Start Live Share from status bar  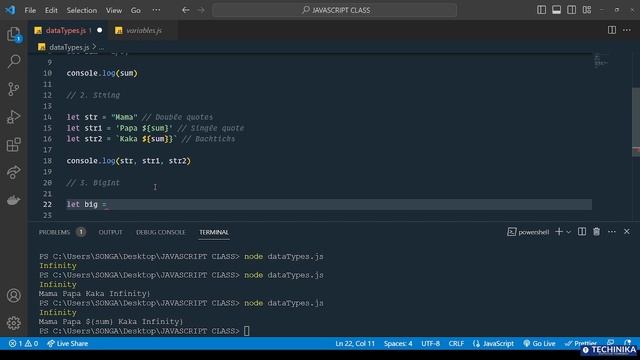pyautogui.click(x=67, y=343)
